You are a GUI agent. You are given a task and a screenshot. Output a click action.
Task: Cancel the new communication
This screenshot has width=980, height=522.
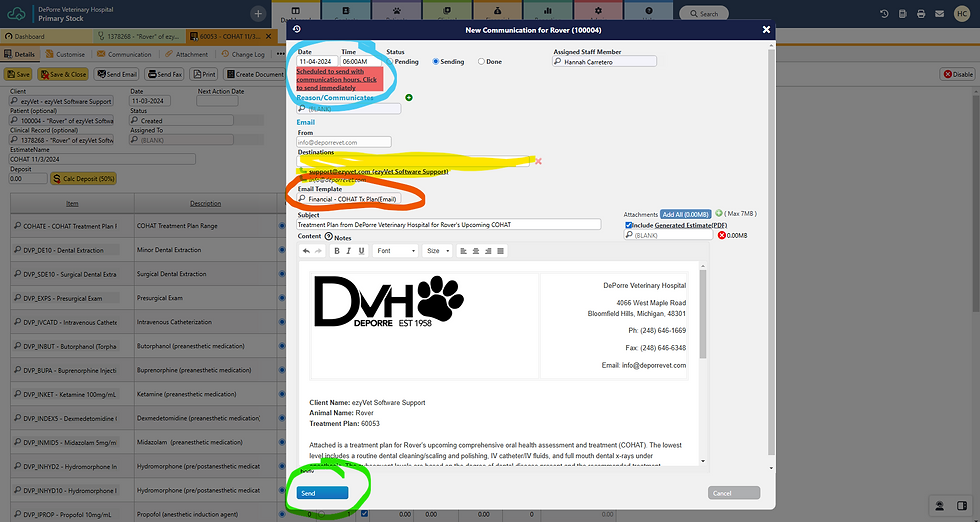734,493
